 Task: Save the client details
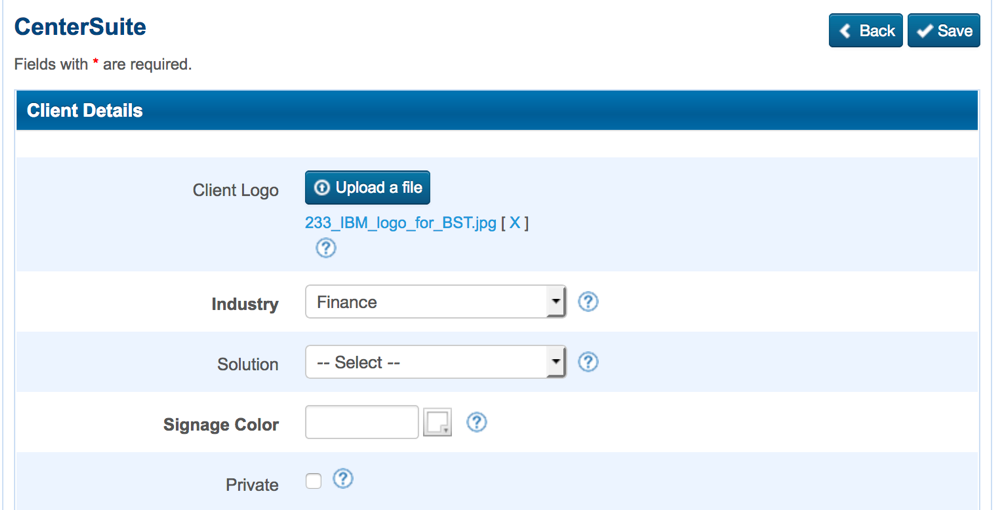(x=944, y=31)
